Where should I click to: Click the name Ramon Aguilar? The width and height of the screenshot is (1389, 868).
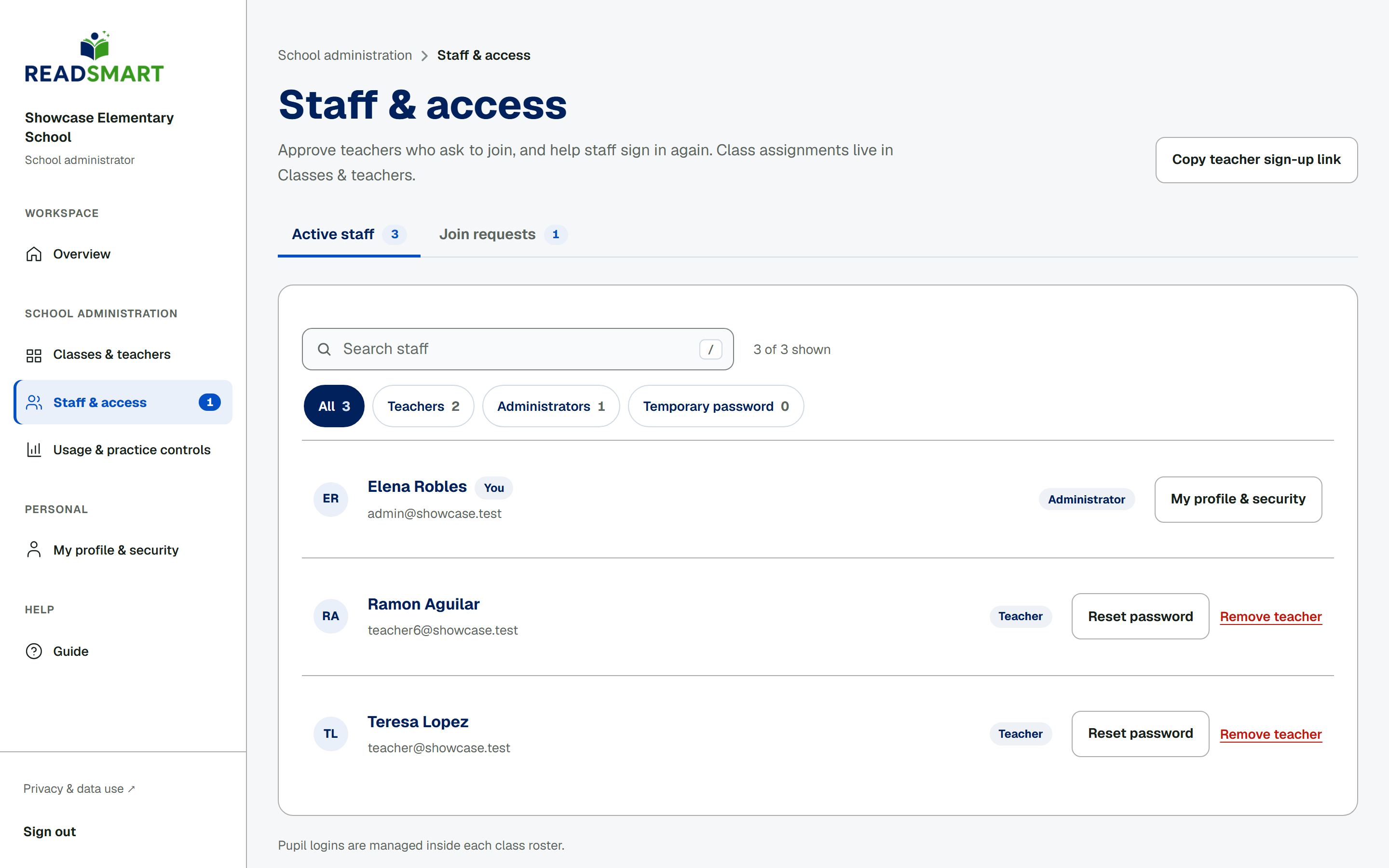(x=423, y=604)
